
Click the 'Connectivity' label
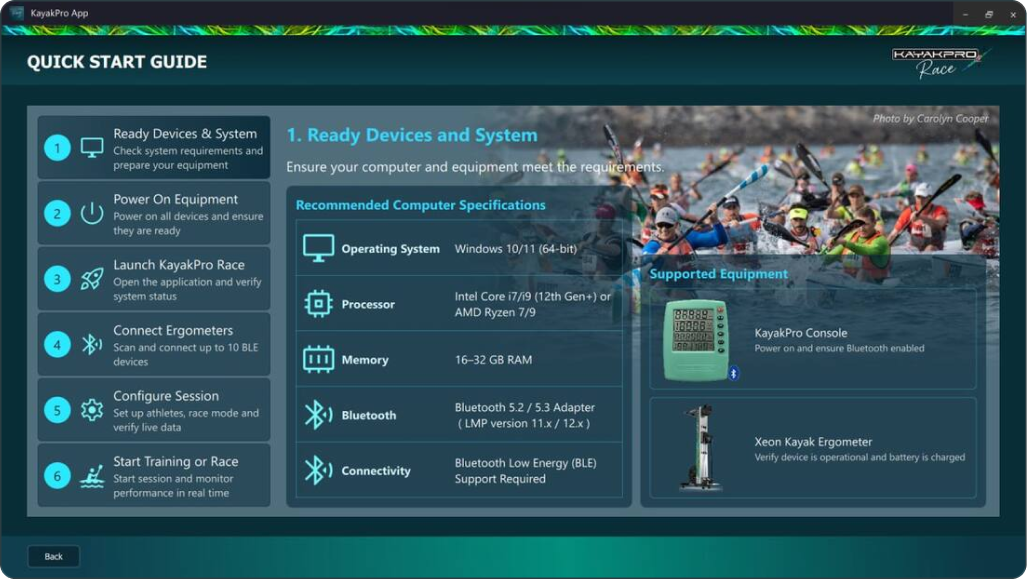(376, 471)
